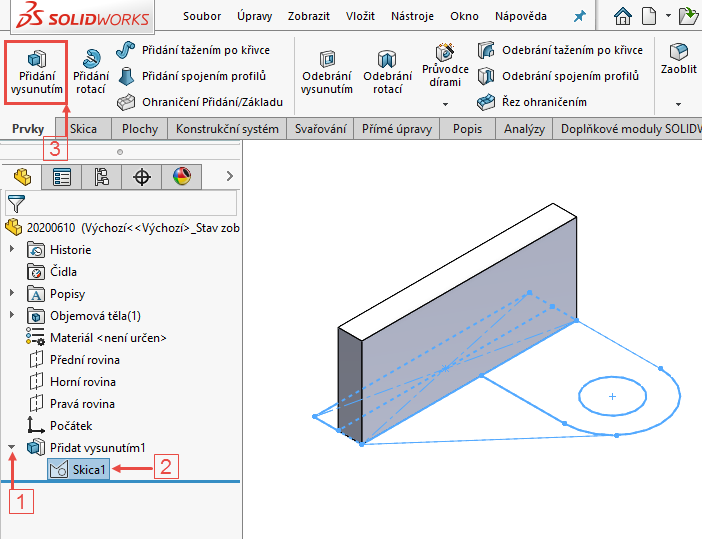Viewport: 702px width, 539px height.
Task: Expand the Průvodce dírami dropdown arrow
Action: pyautogui.click(x=445, y=104)
